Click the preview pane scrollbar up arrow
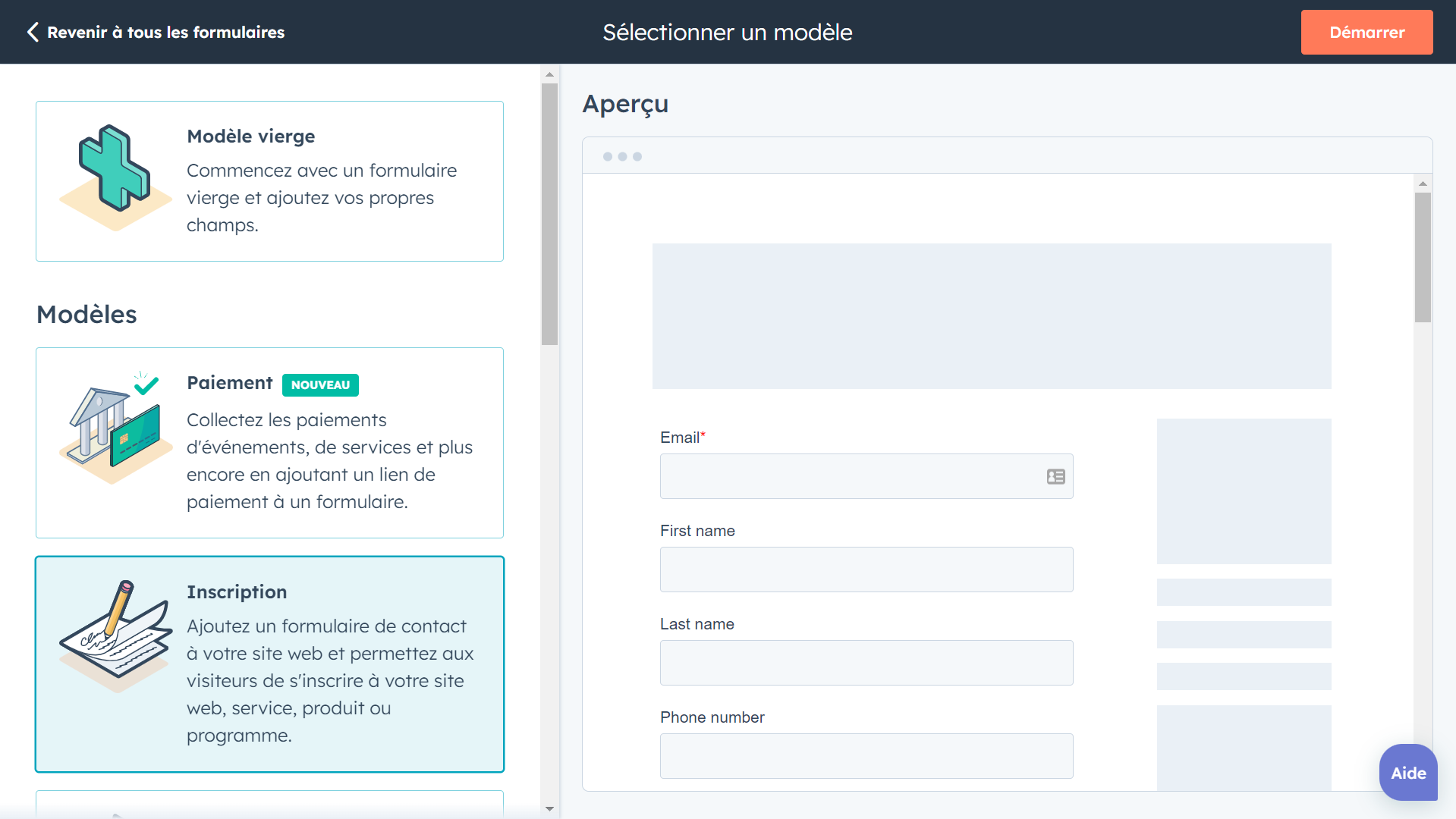1456x819 pixels. pos(1423,184)
